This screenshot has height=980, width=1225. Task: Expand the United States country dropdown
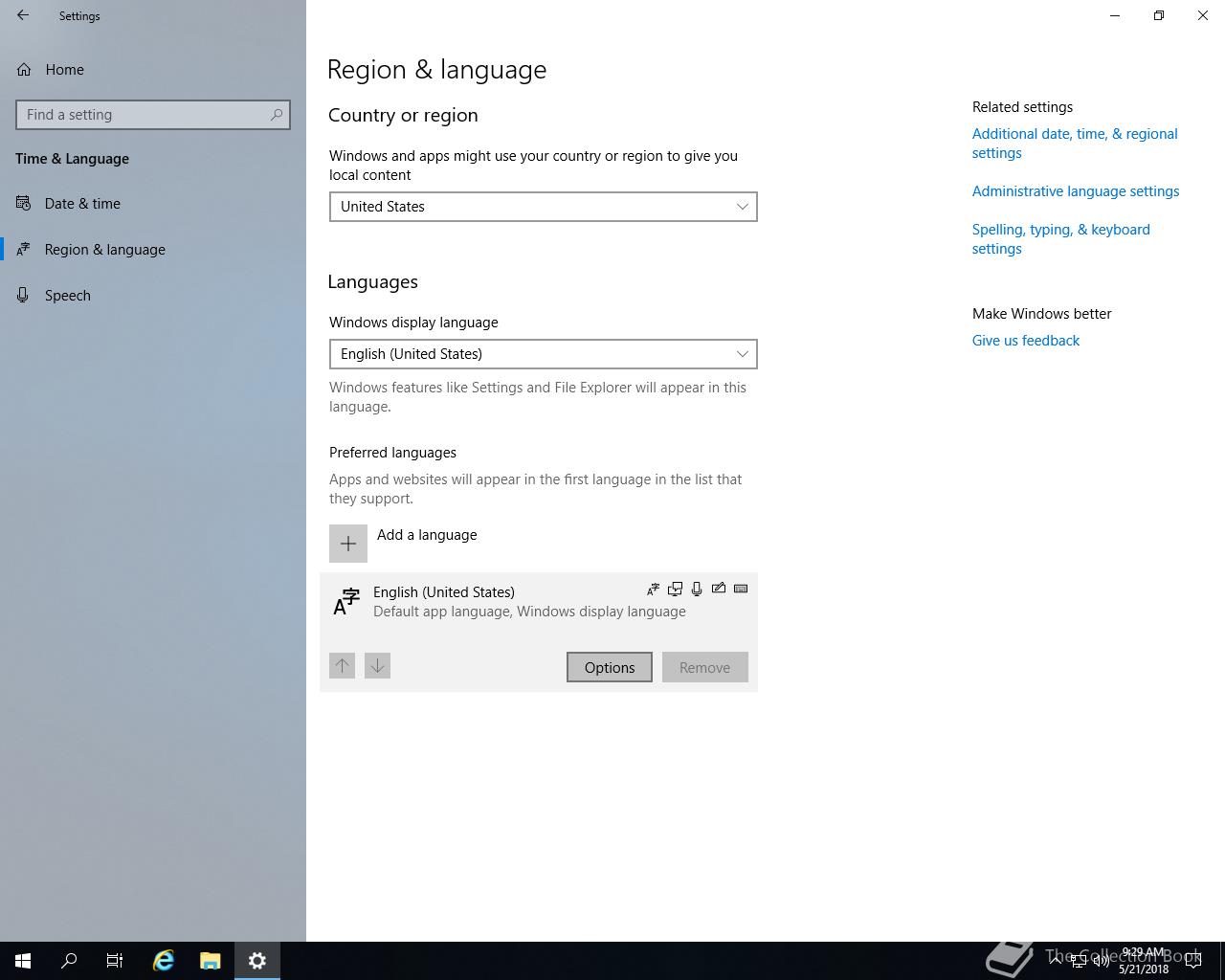click(543, 207)
